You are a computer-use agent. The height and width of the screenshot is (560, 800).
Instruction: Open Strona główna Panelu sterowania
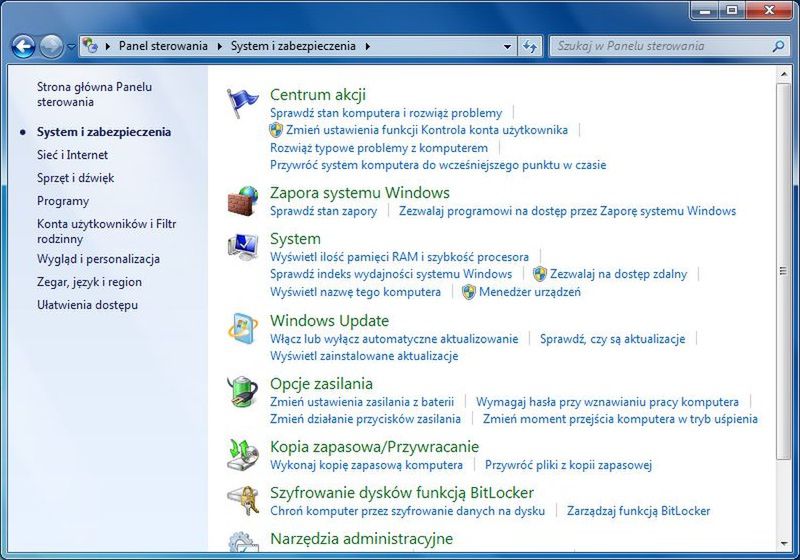tap(94, 94)
